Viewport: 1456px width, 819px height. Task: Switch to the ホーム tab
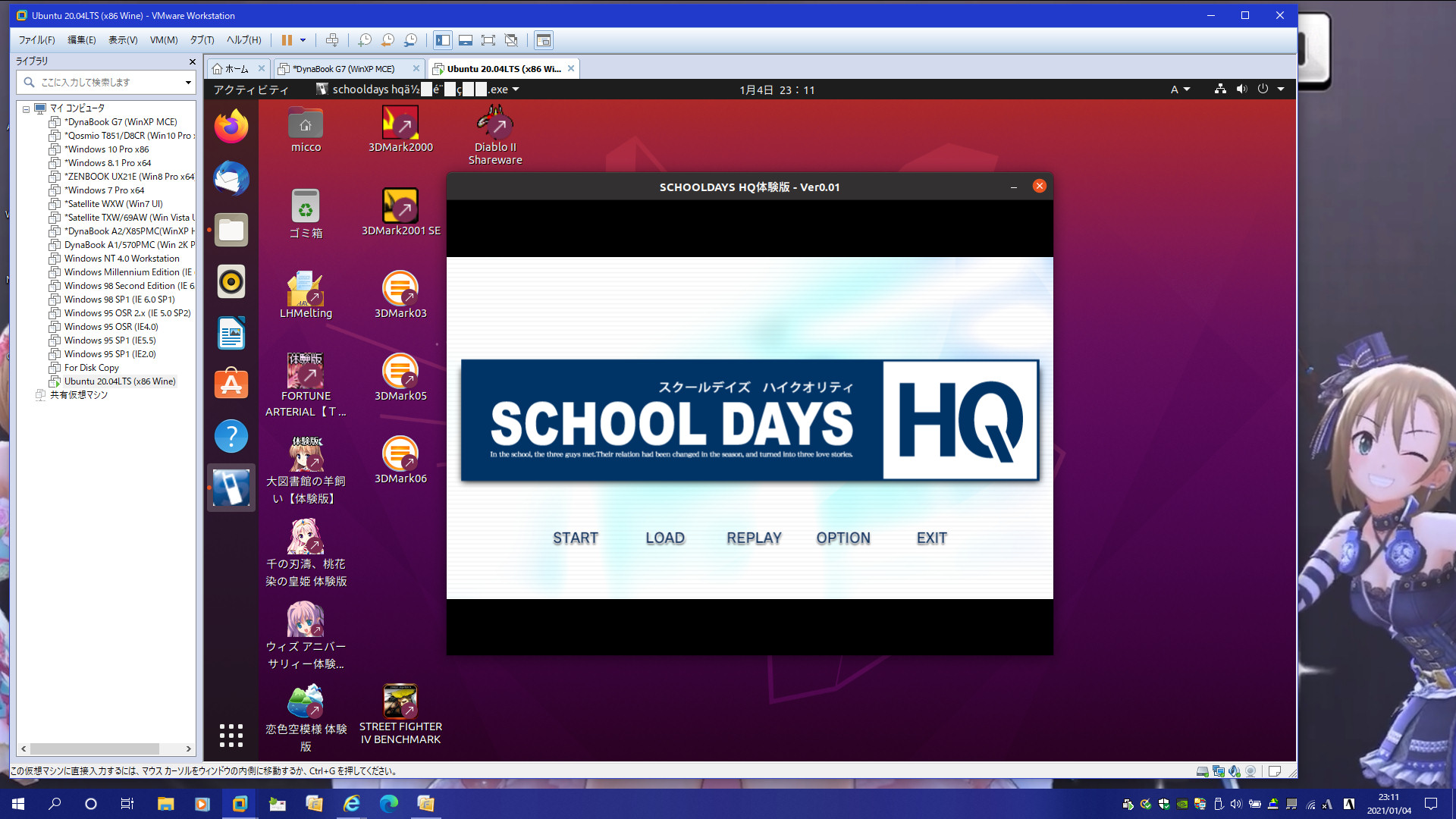pyautogui.click(x=237, y=69)
